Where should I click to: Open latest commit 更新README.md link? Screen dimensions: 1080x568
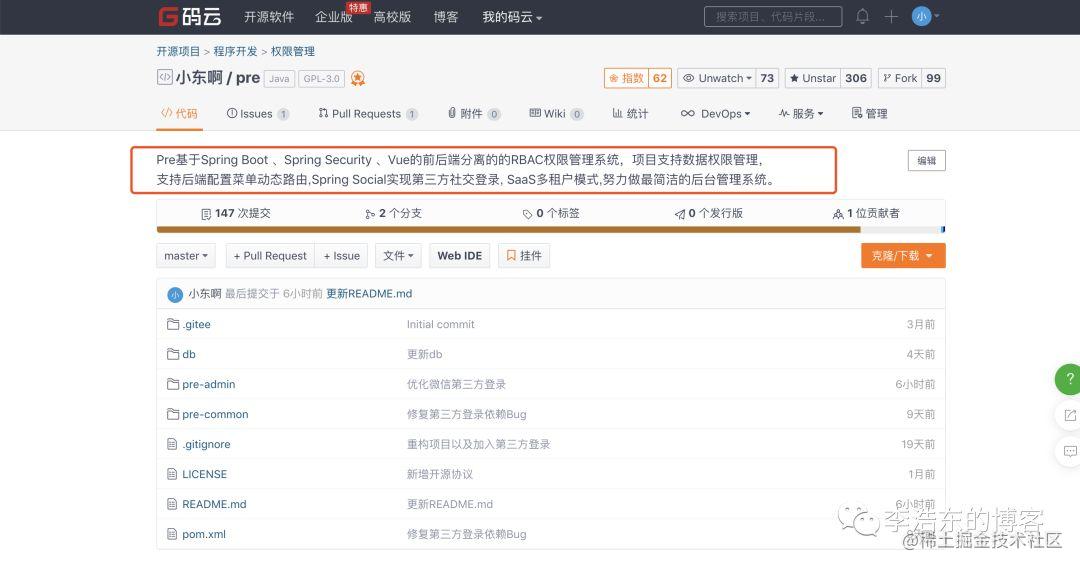click(369, 293)
